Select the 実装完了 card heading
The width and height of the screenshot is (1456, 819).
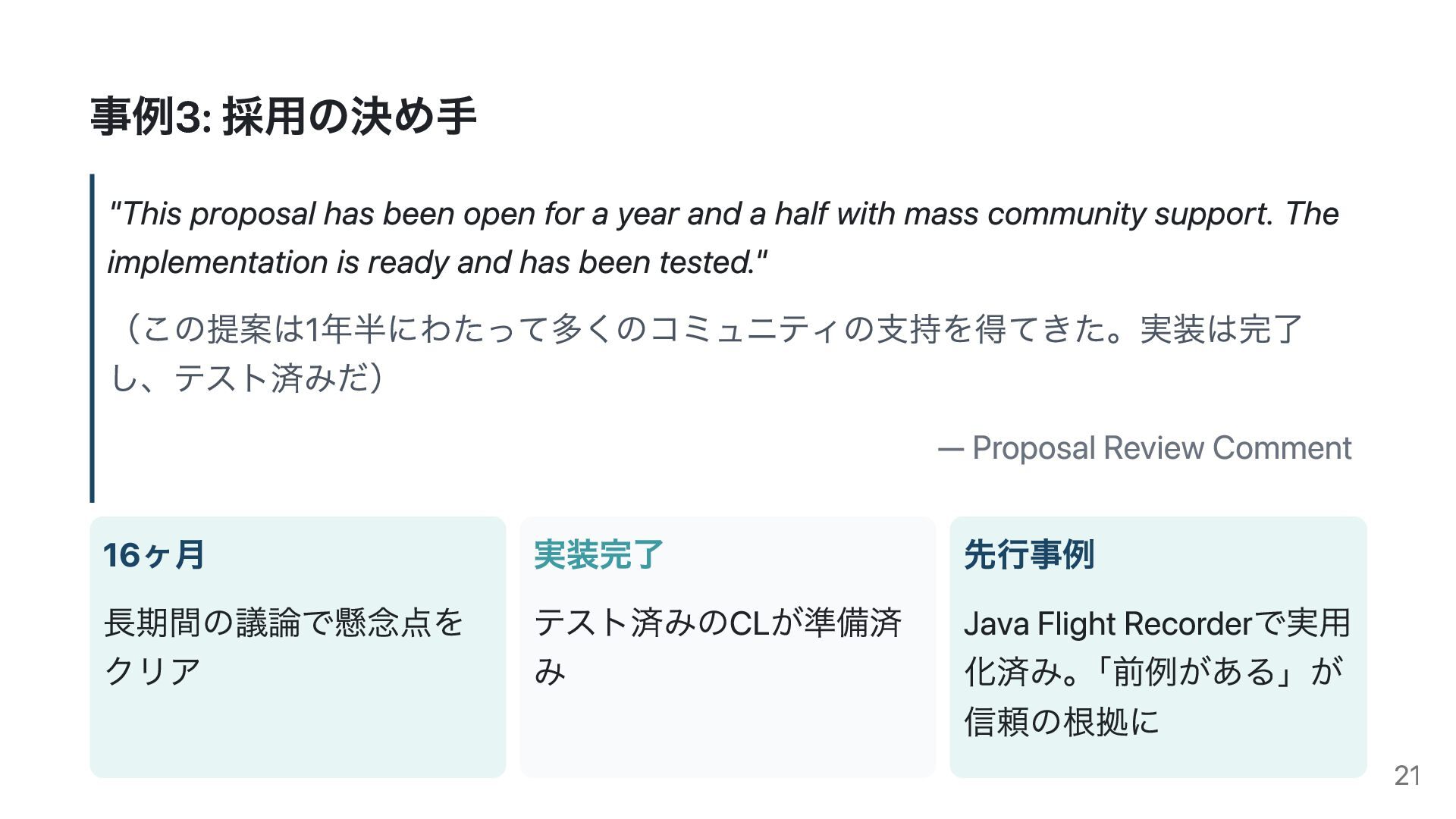(599, 555)
